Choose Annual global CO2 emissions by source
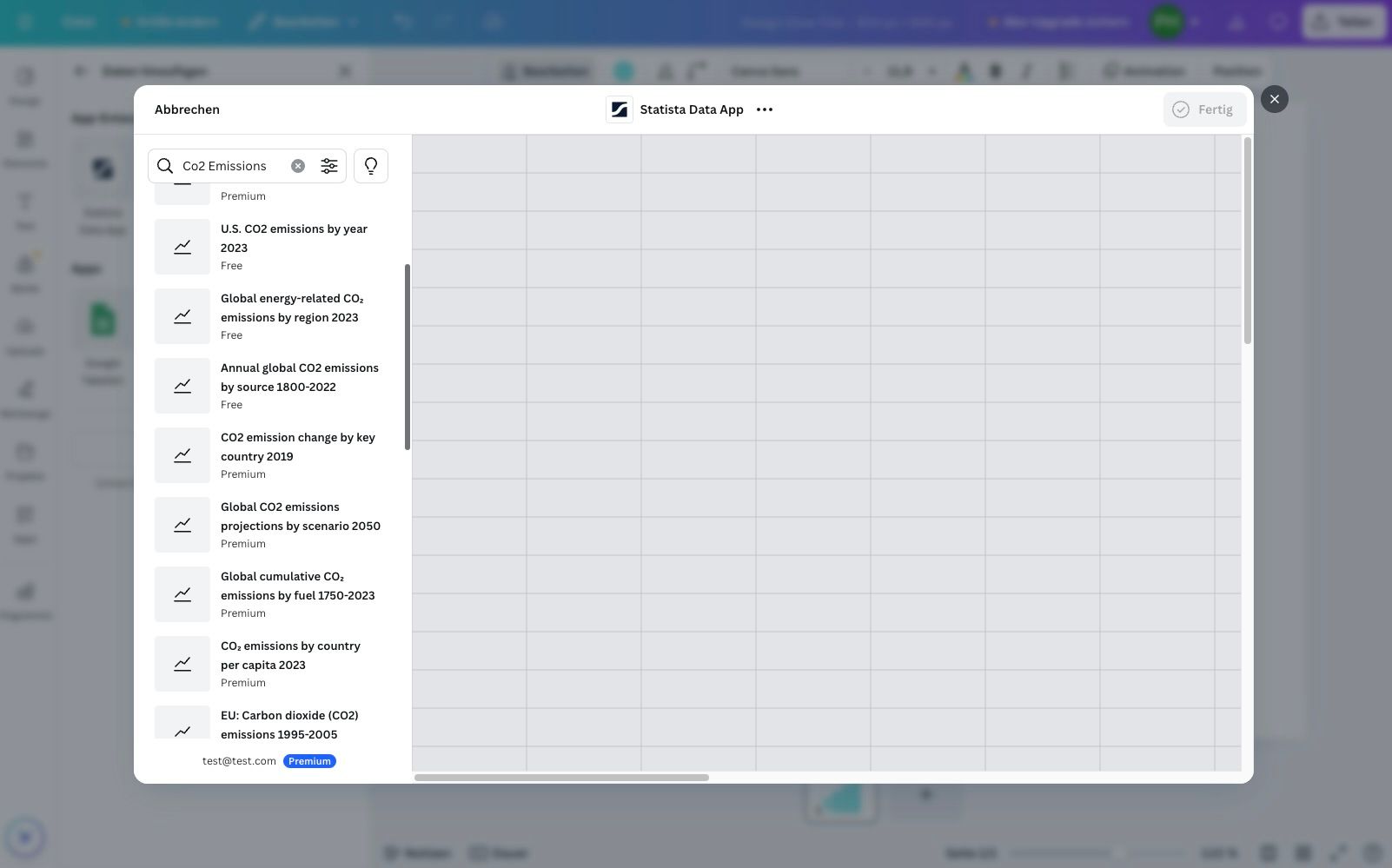Viewport: 1392px width, 868px height. pyautogui.click(x=299, y=378)
